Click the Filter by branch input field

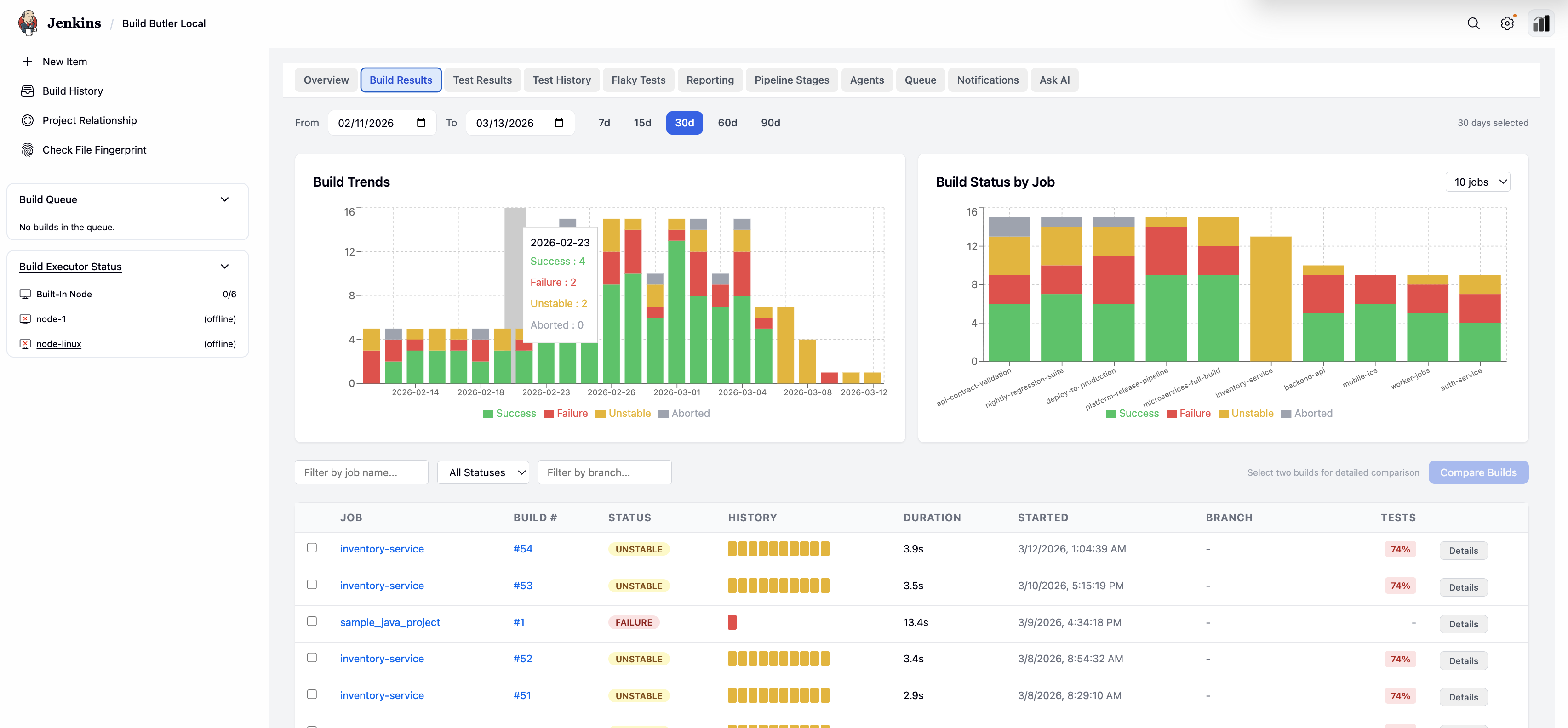point(604,472)
